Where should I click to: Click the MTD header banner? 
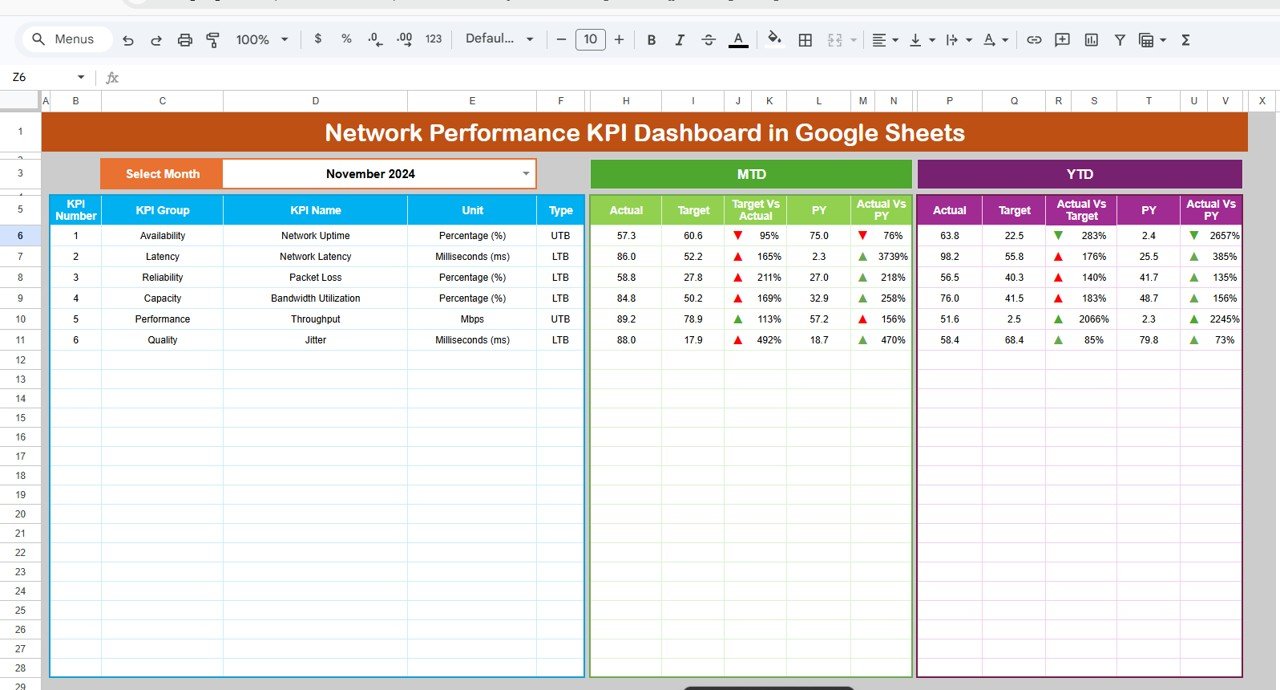tap(751, 173)
